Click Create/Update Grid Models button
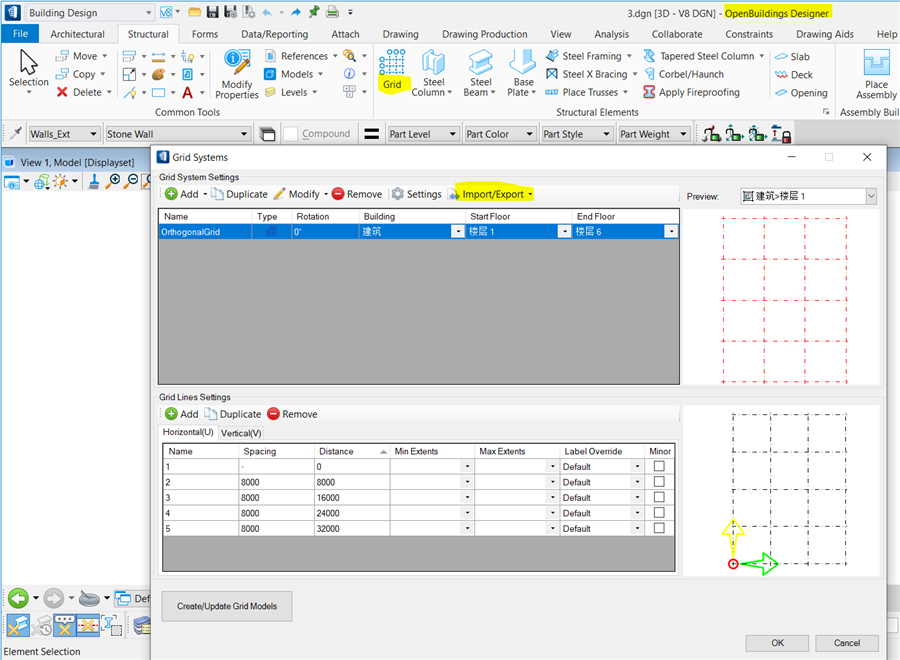This screenshot has width=900, height=660. [x=227, y=606]
